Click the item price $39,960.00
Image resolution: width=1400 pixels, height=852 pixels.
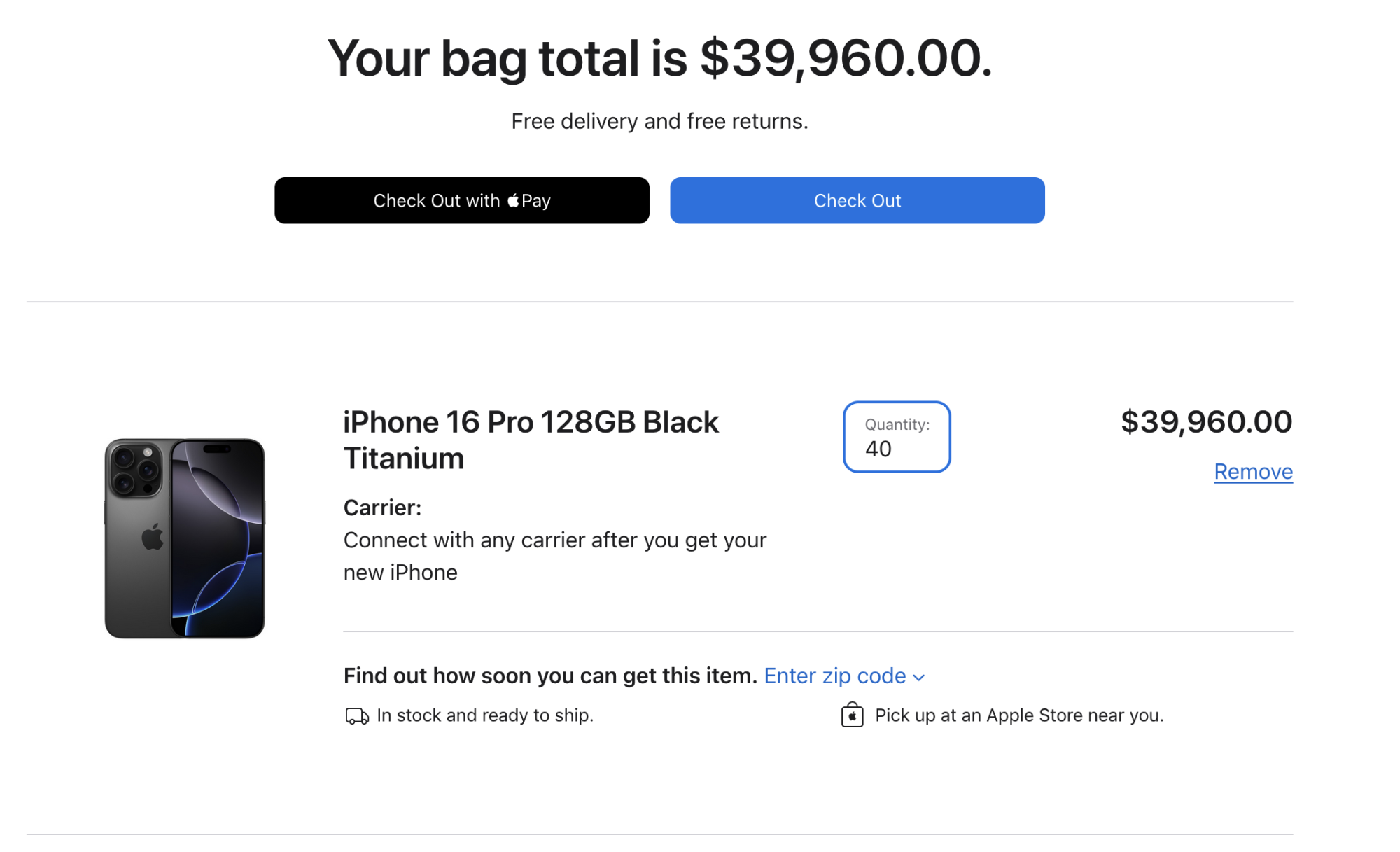click(1206, 421)
